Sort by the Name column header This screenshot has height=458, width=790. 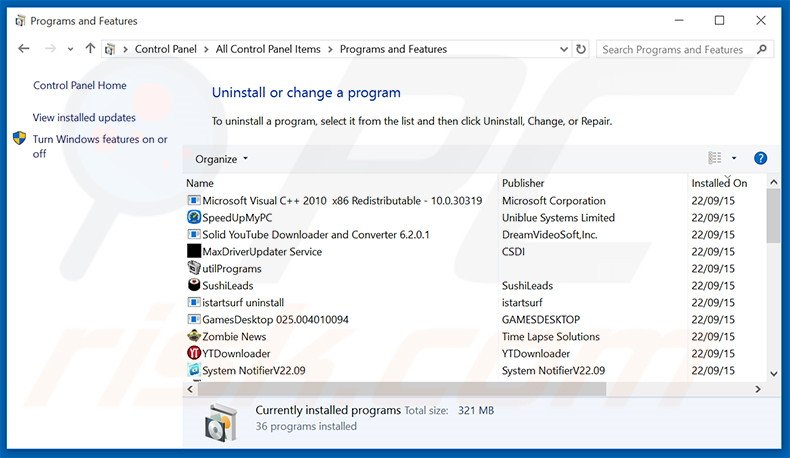pos(200,183)
